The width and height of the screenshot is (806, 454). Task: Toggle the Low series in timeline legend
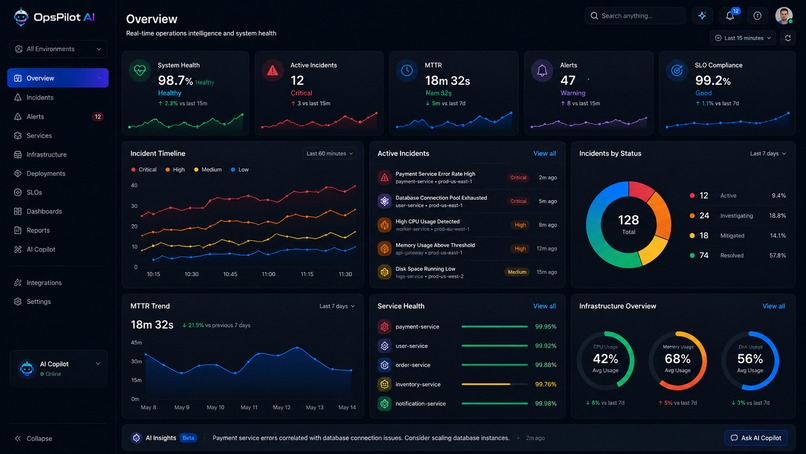[x=240, y=170]
